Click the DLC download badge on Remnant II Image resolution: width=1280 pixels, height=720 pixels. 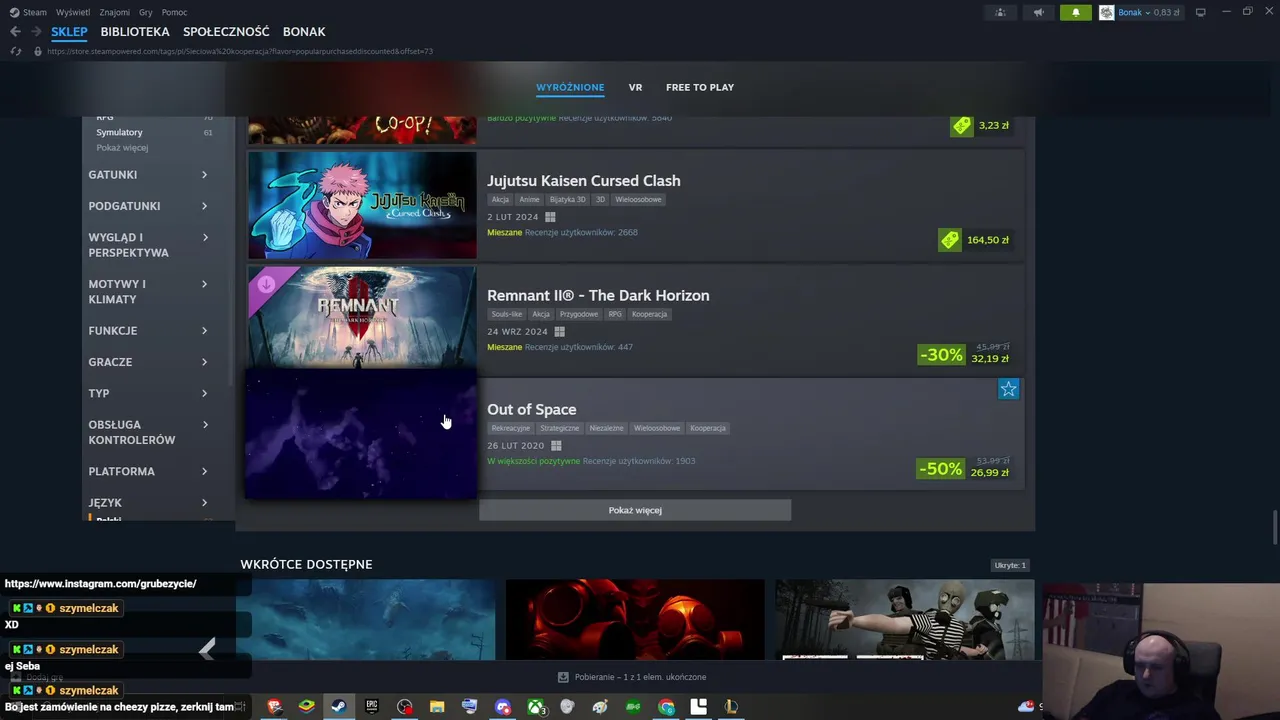click(x=266, y=284)
